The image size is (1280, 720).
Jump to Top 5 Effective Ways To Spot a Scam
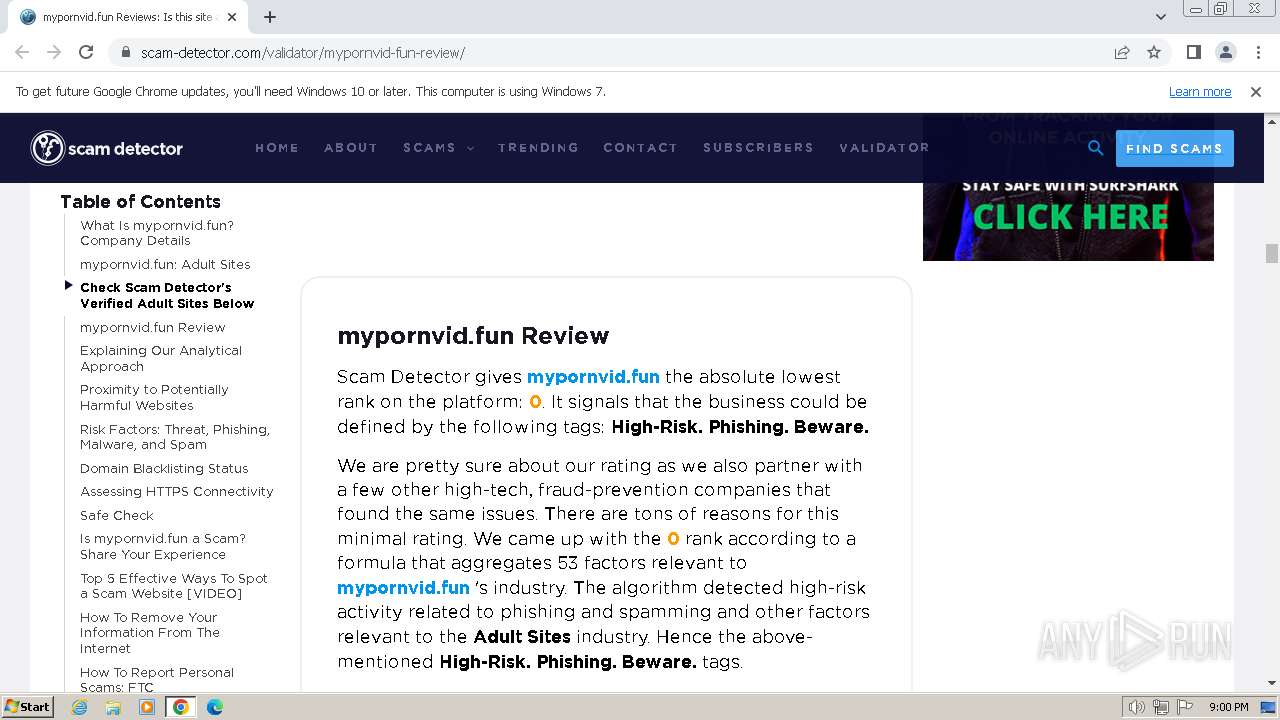pos(174,586)
